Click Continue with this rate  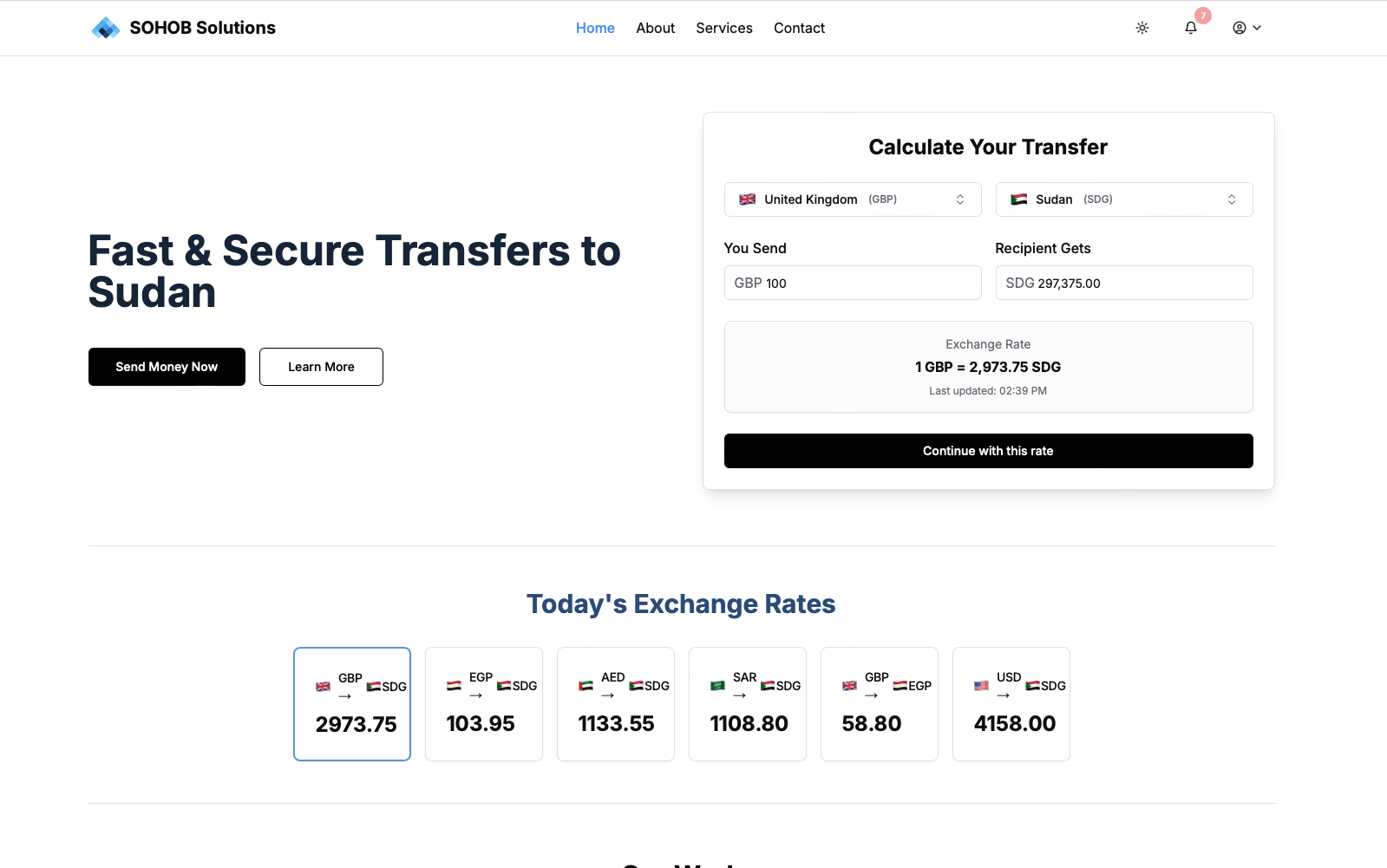click(988, 450)
